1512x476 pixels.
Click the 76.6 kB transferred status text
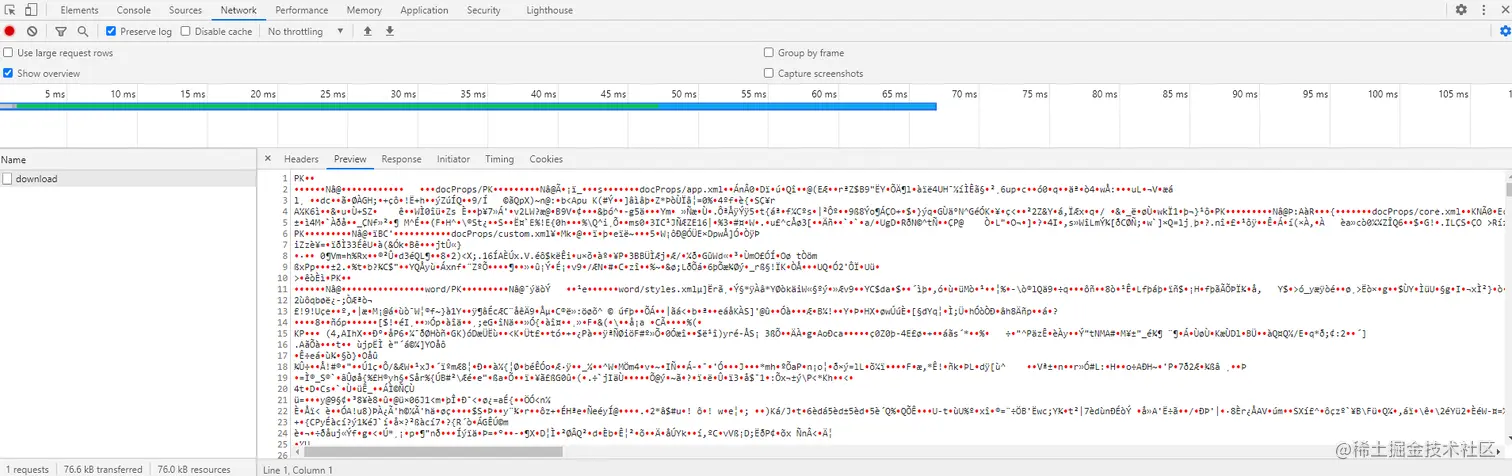103,469
